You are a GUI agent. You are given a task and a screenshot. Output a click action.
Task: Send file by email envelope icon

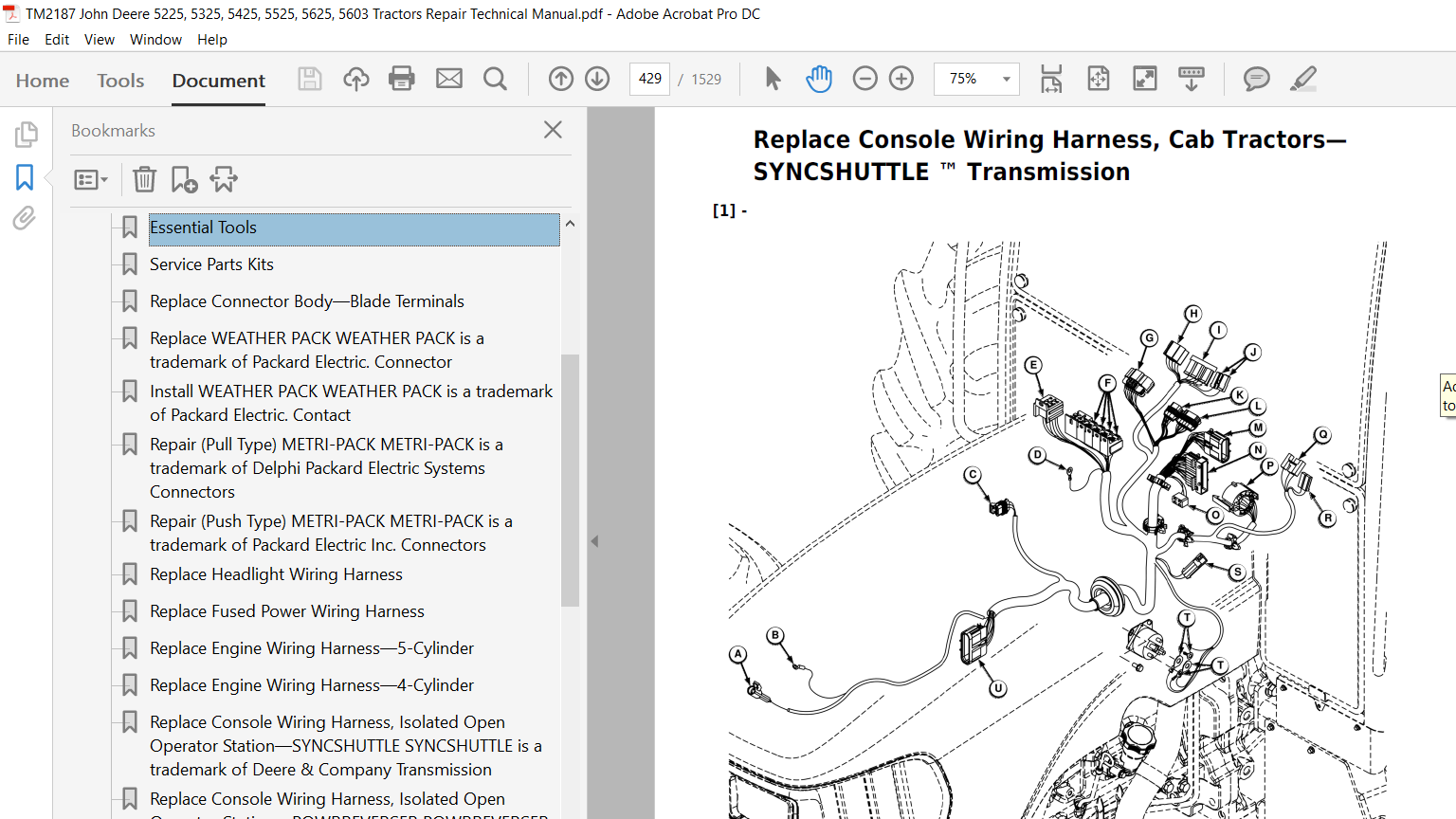[x=449, y=79]
